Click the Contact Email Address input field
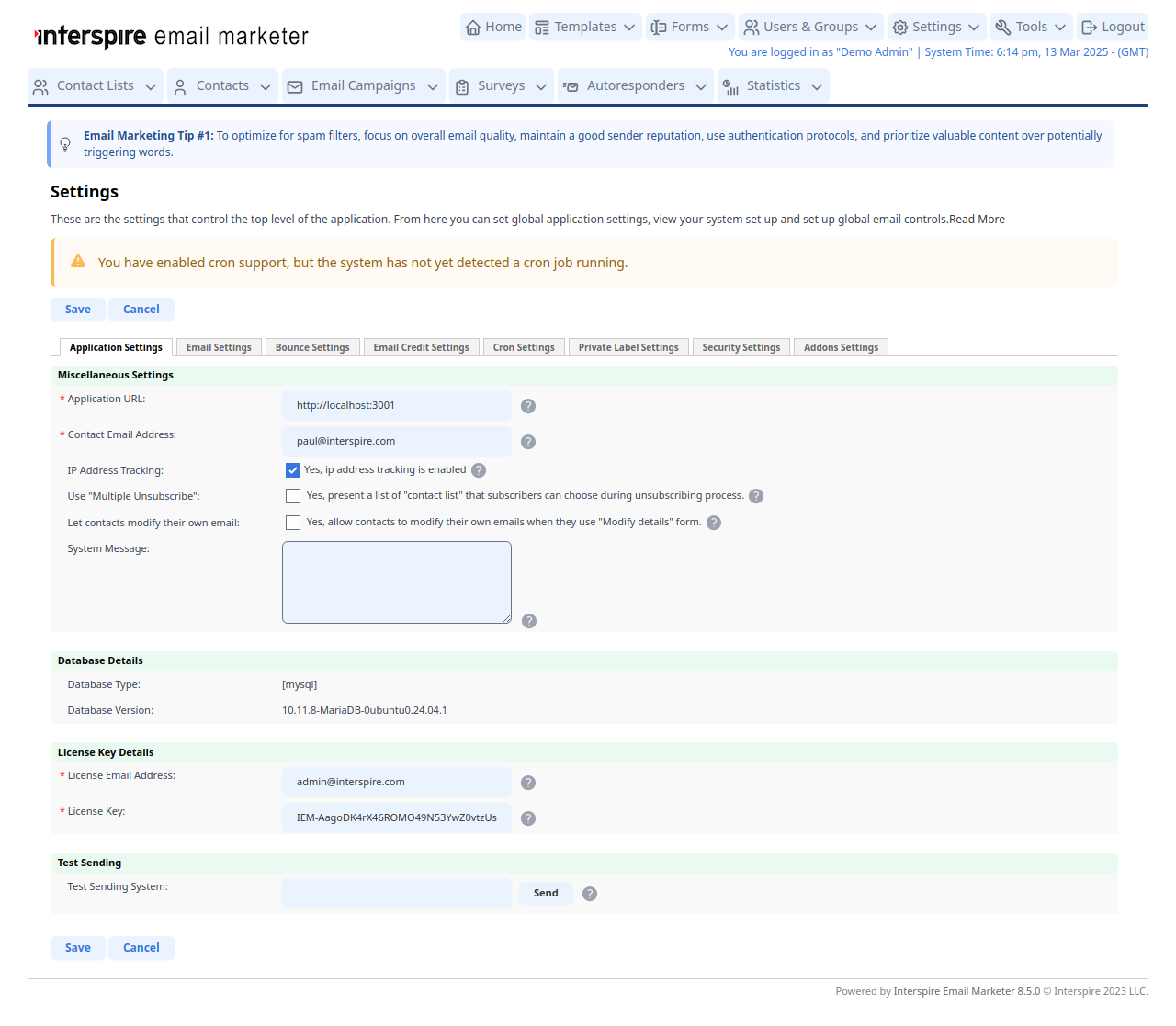The height and width of the screenshot is (1026, 1176). 397,441
